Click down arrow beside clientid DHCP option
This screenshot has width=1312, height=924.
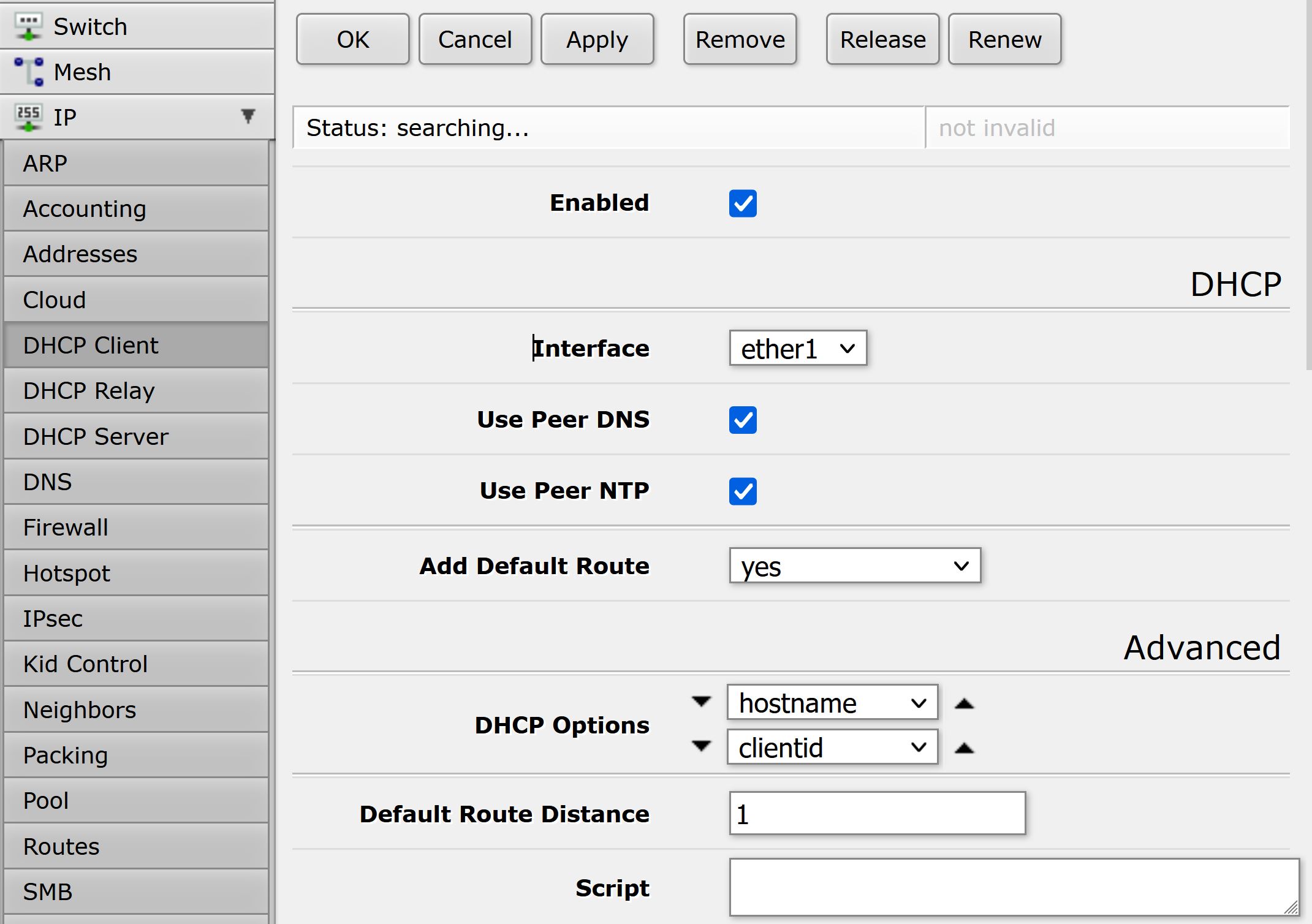701,746
